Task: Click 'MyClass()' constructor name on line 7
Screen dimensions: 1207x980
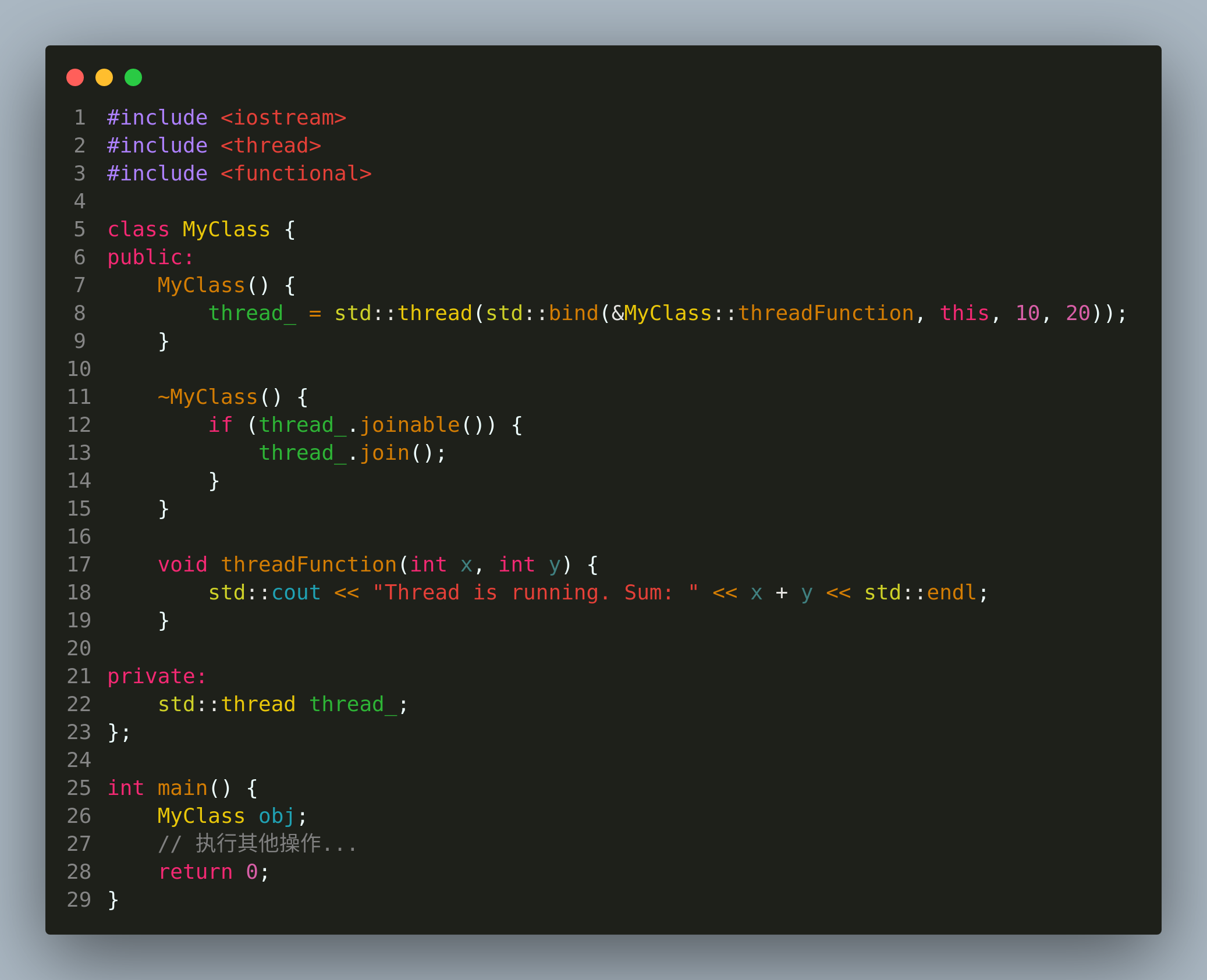Action: [214, 285]
